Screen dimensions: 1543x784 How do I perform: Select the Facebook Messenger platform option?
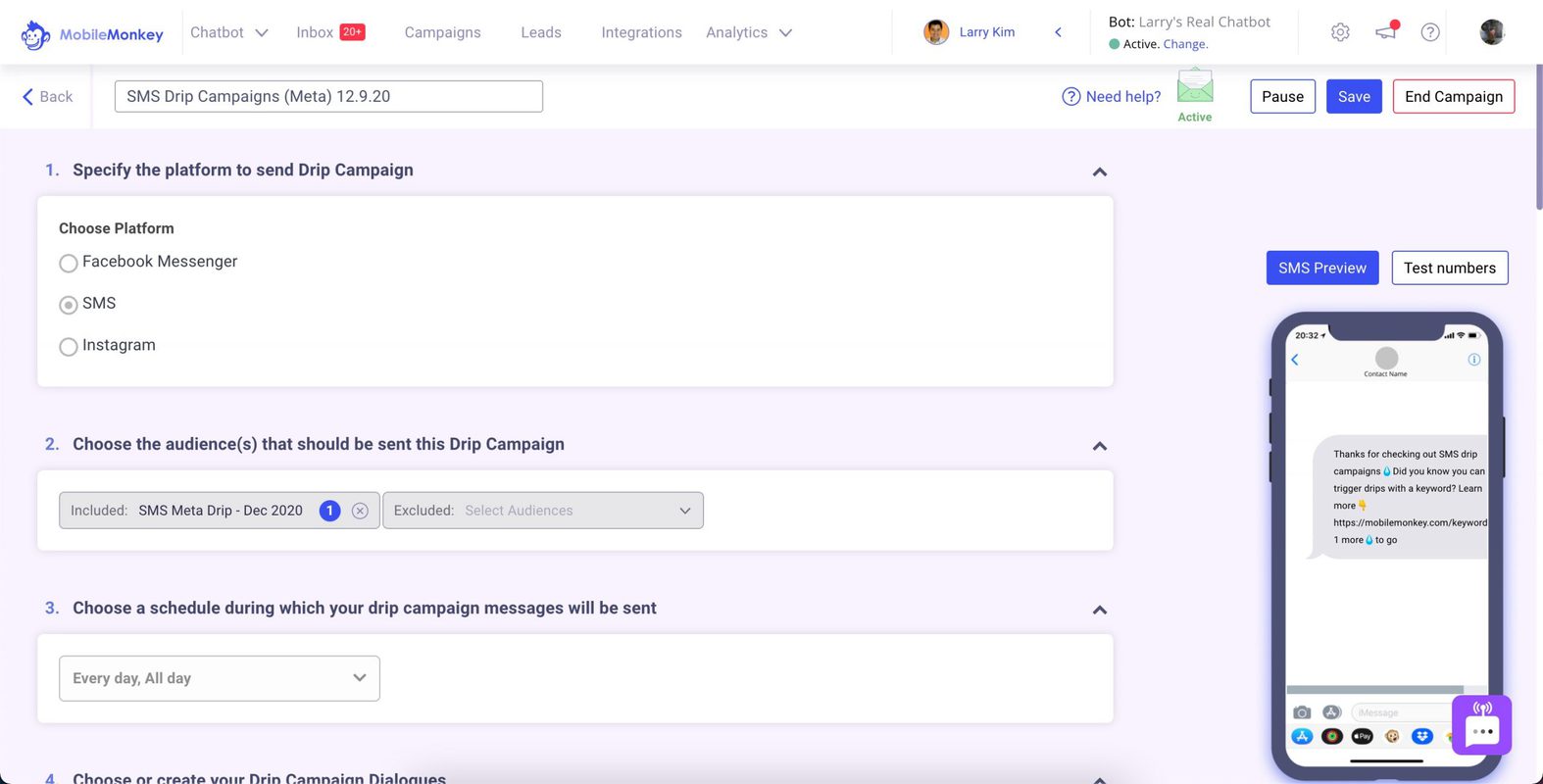point(69,263)
